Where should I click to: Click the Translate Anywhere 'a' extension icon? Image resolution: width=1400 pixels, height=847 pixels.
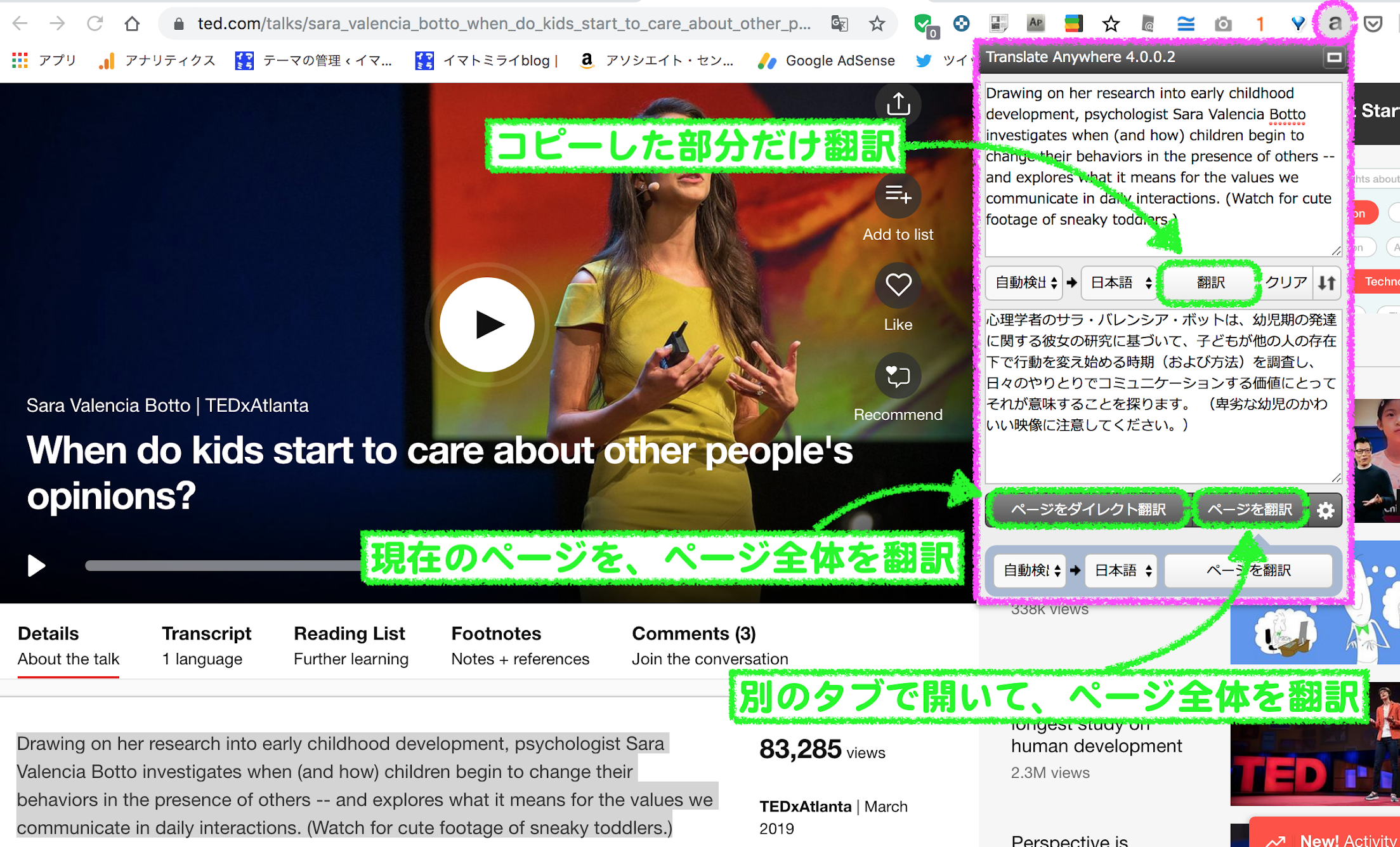point(1335,23)
